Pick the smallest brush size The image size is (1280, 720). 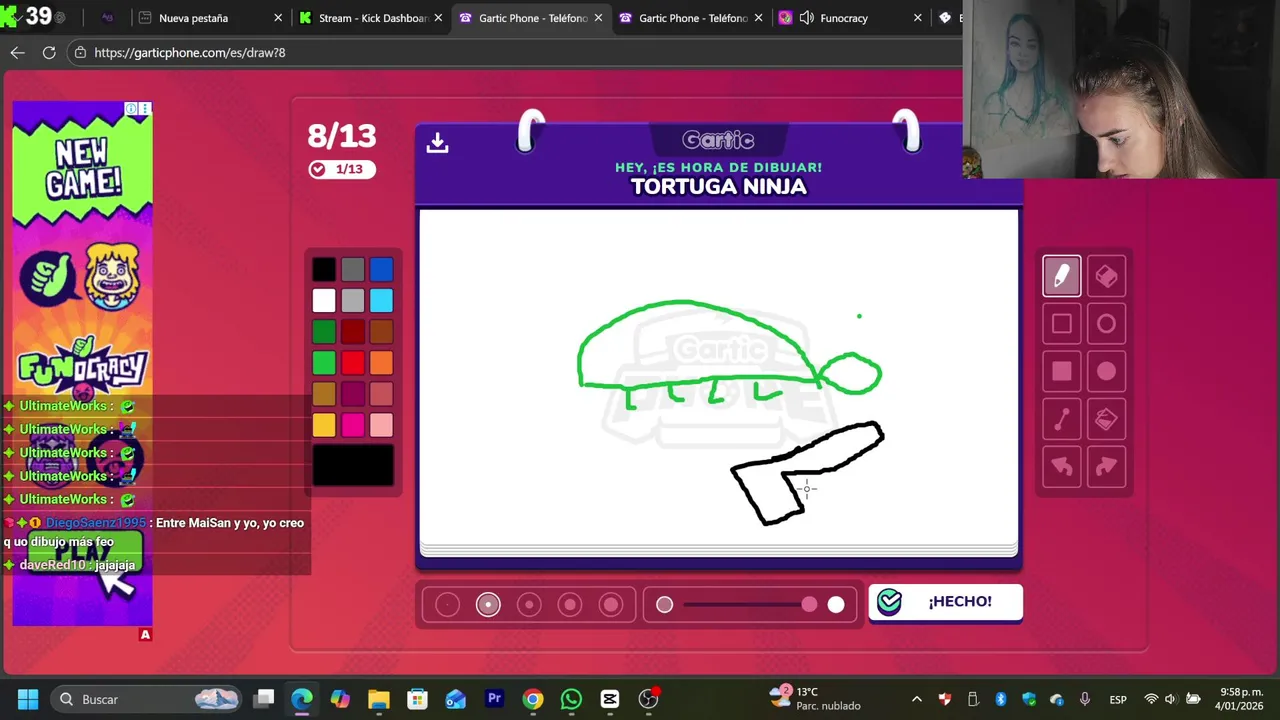(x=447, y=604)
